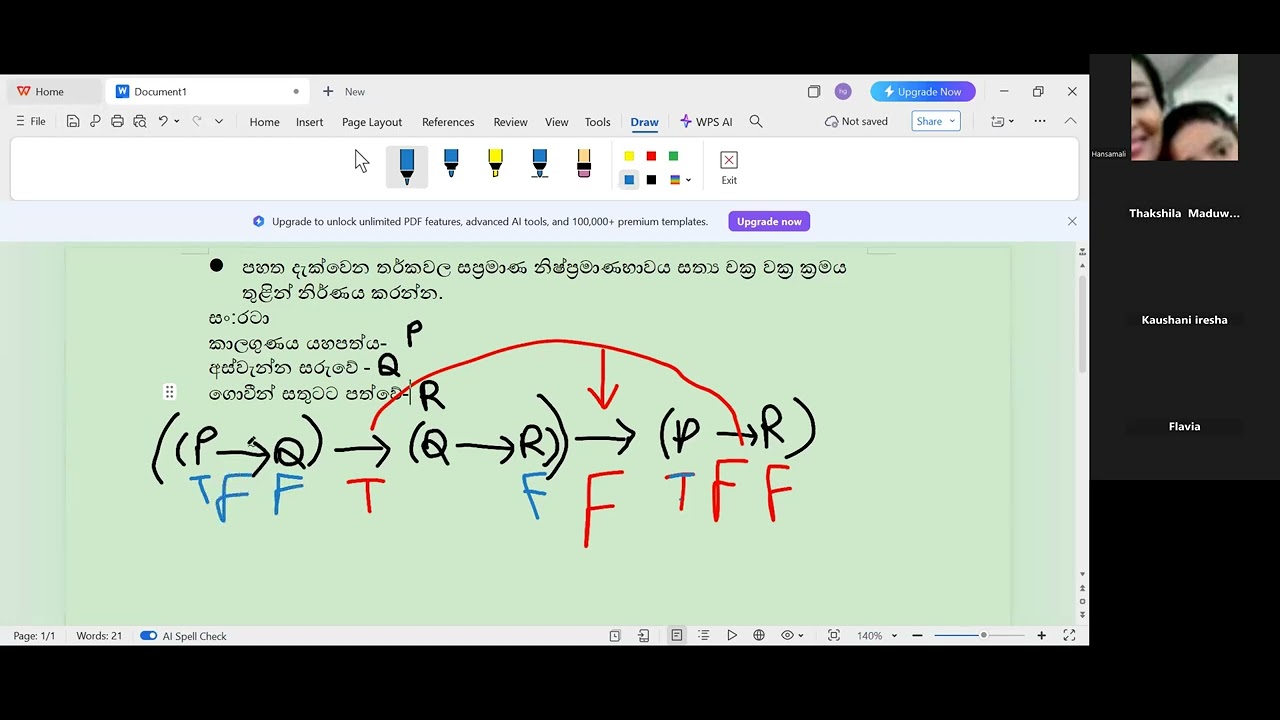Click the tab manager windows icon
This screenshot has width=1280, height=720.
814,91
